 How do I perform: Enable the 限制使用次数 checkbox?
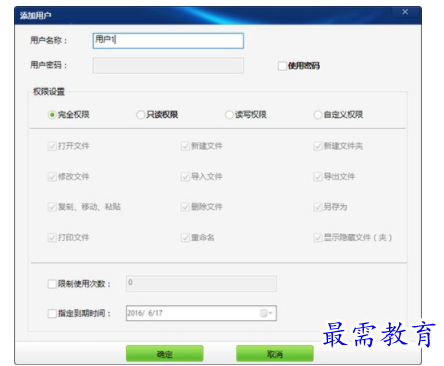point(52,284)
